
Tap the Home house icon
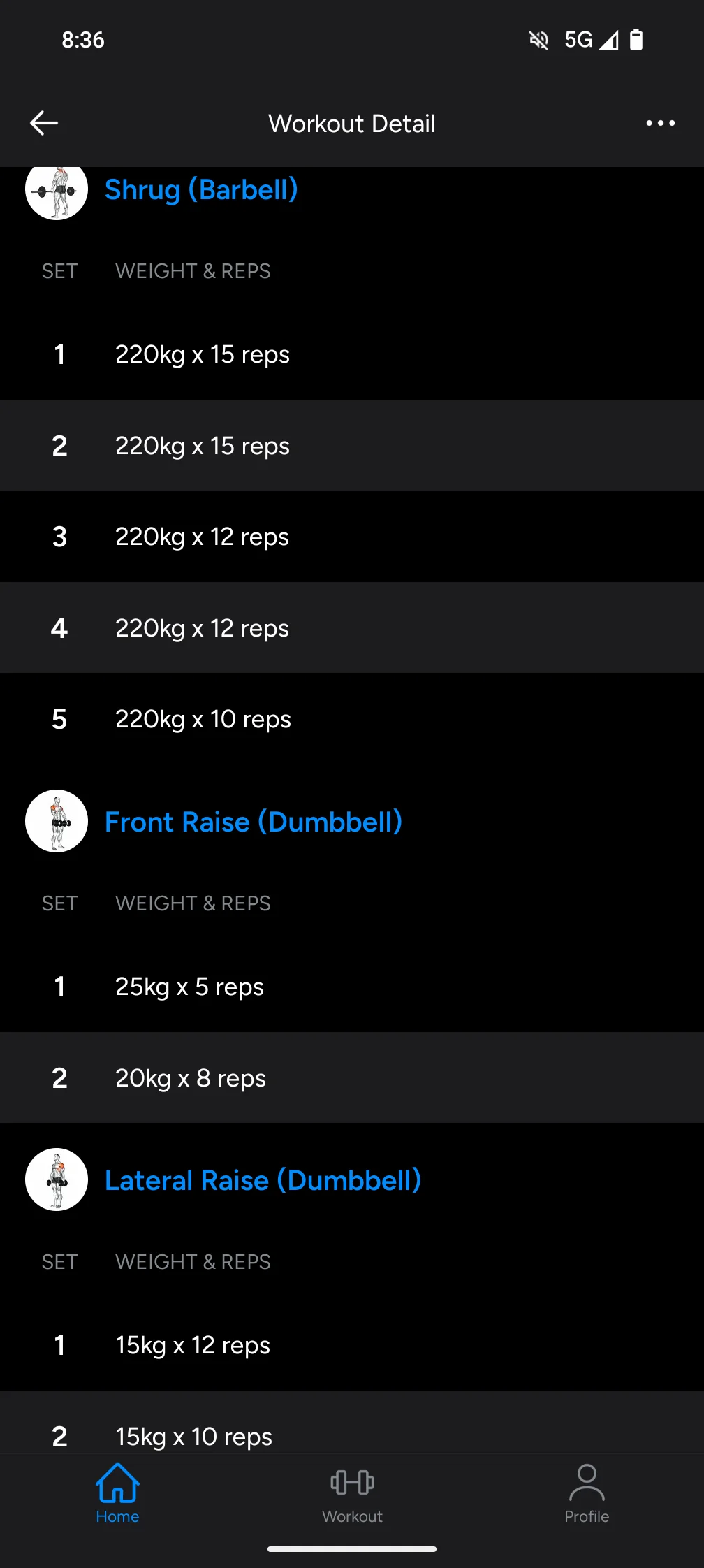117,1483
